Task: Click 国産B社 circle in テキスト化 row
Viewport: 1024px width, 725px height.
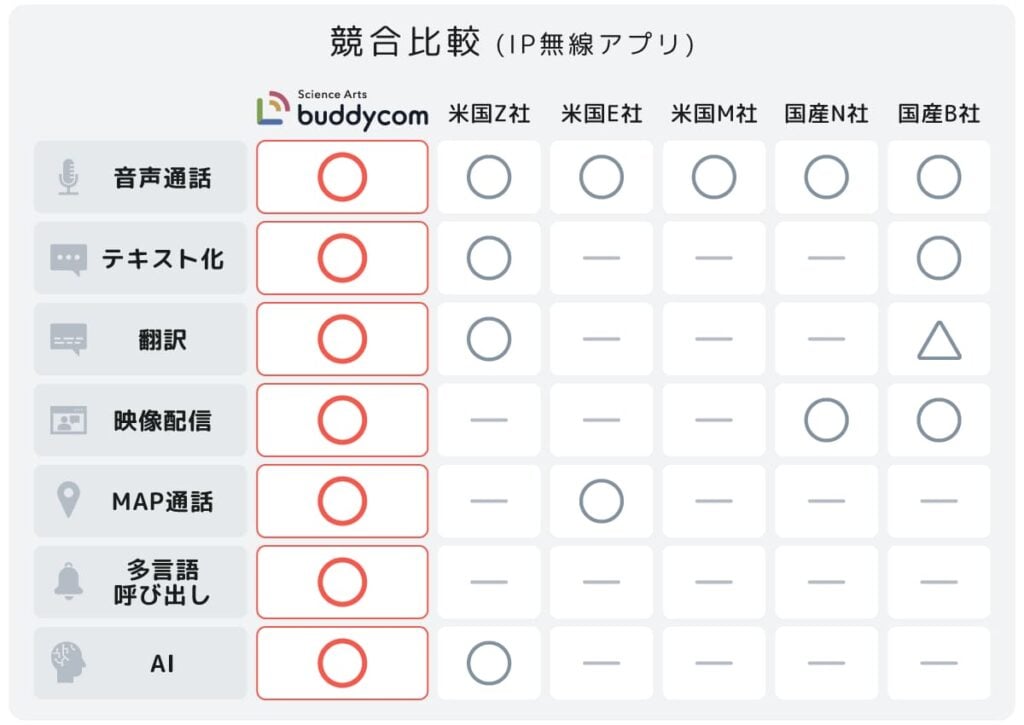Action: [939, 258]
